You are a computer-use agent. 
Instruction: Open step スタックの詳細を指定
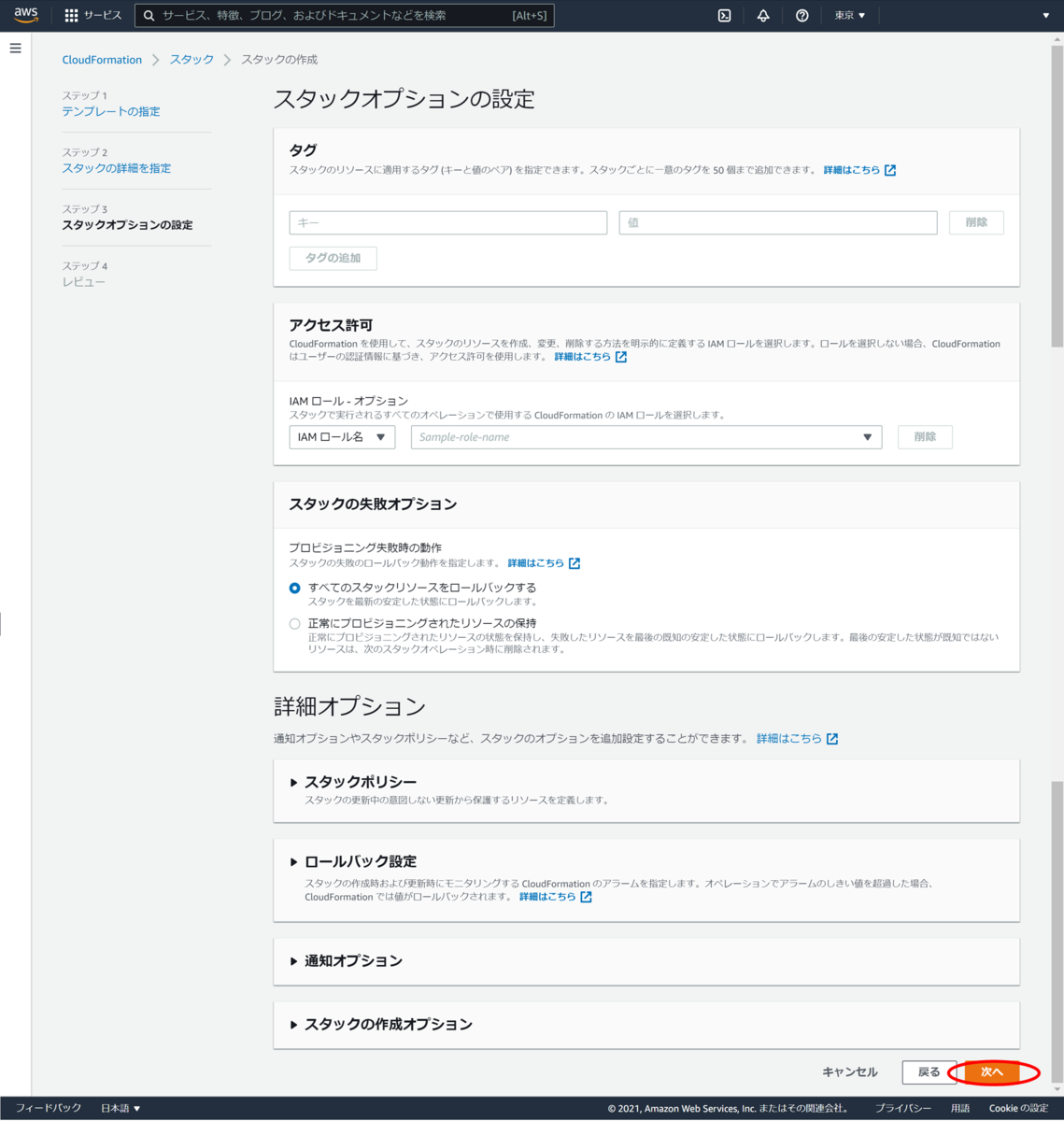117,168
